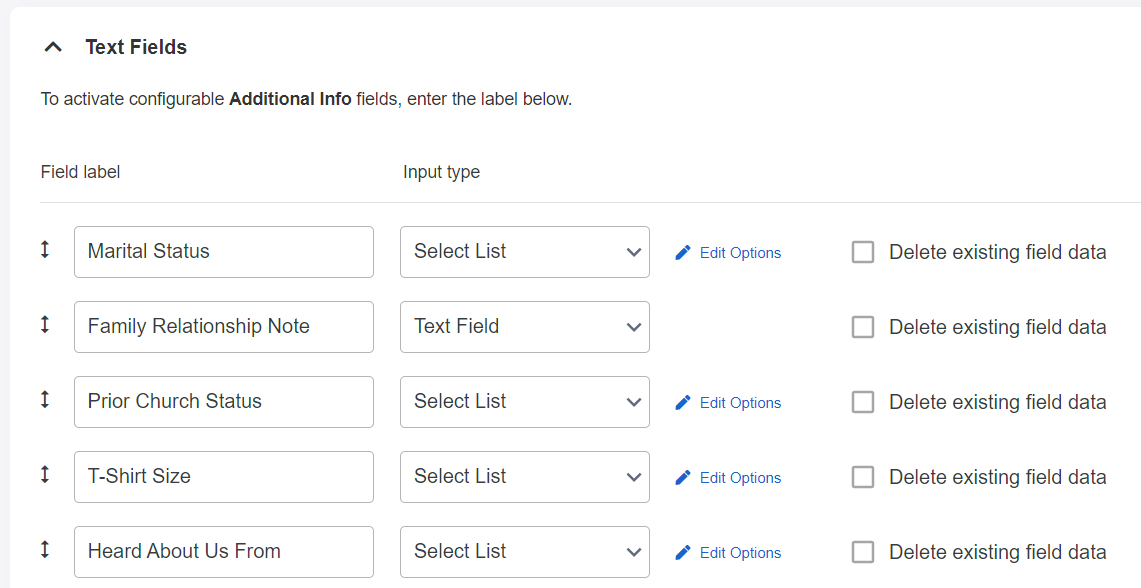The image size is (1141, 588).
Task: Toggle Delete existing field data for Prior Church Status
Action: point(863,403)
